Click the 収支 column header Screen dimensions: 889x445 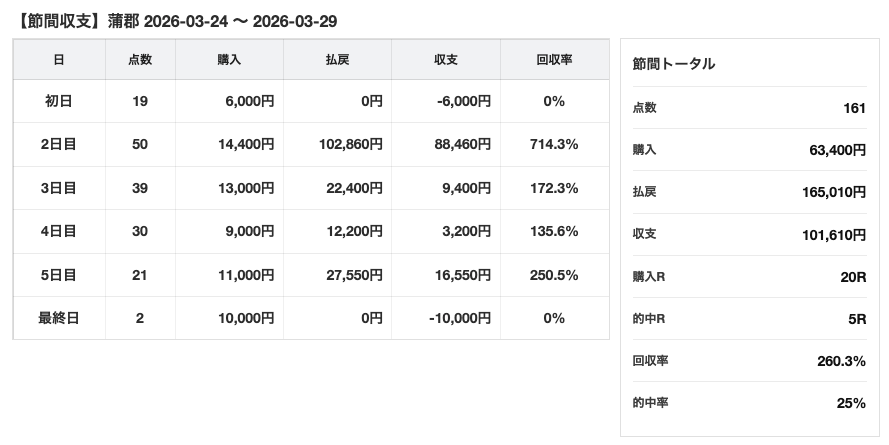point(446,60)
